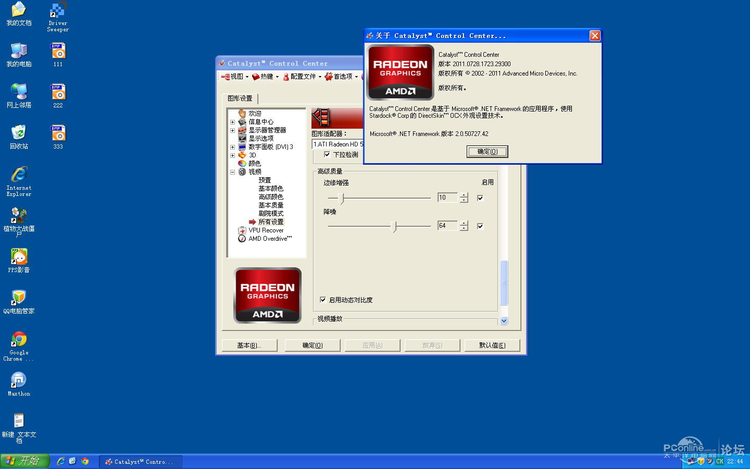Viewport: 750px width, 469px height.
Task: Open 网上邻居 desktop icon
Action: [x=19, y=96]
